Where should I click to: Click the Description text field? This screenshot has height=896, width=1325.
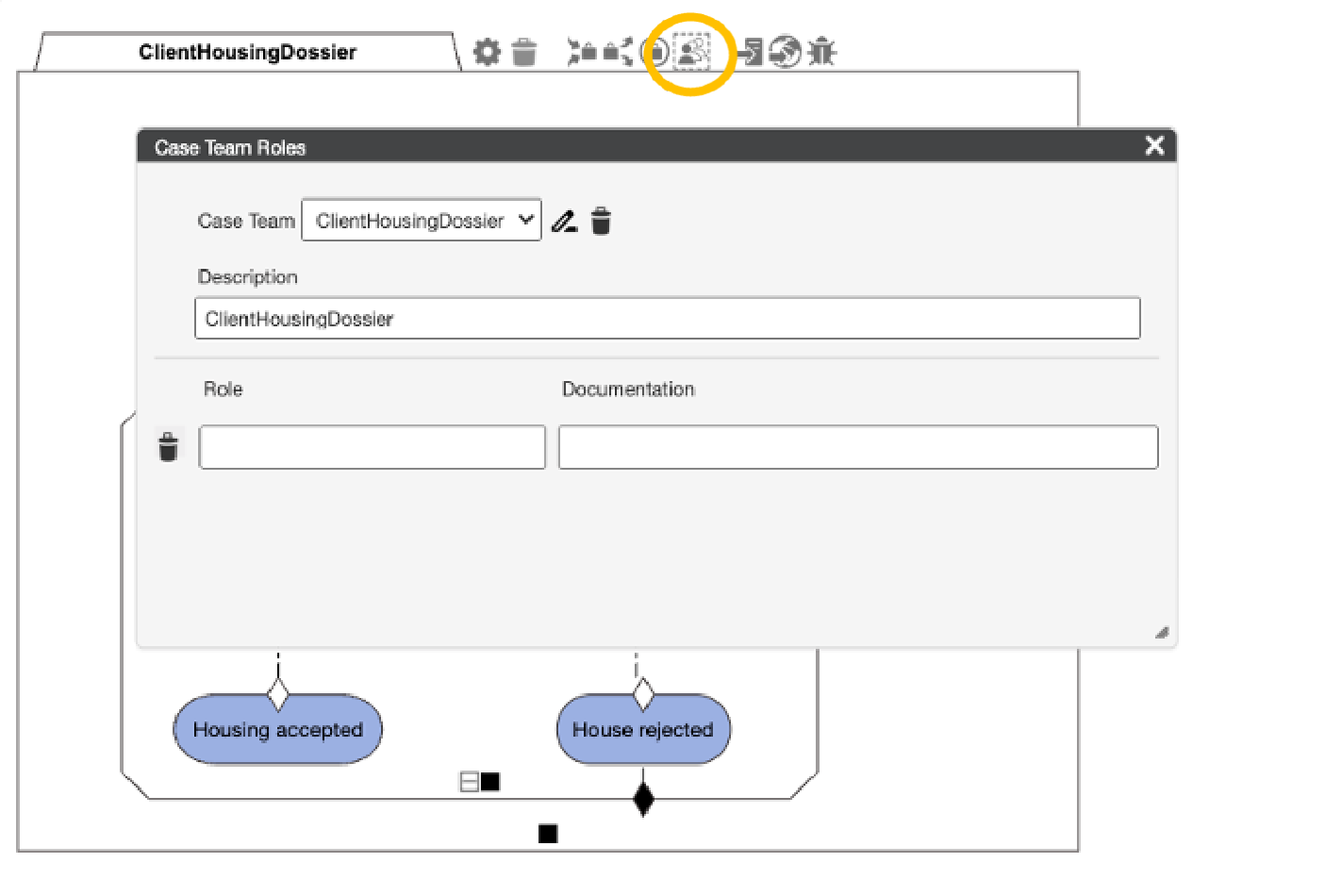pyautogui.click(x=667, y=319)
